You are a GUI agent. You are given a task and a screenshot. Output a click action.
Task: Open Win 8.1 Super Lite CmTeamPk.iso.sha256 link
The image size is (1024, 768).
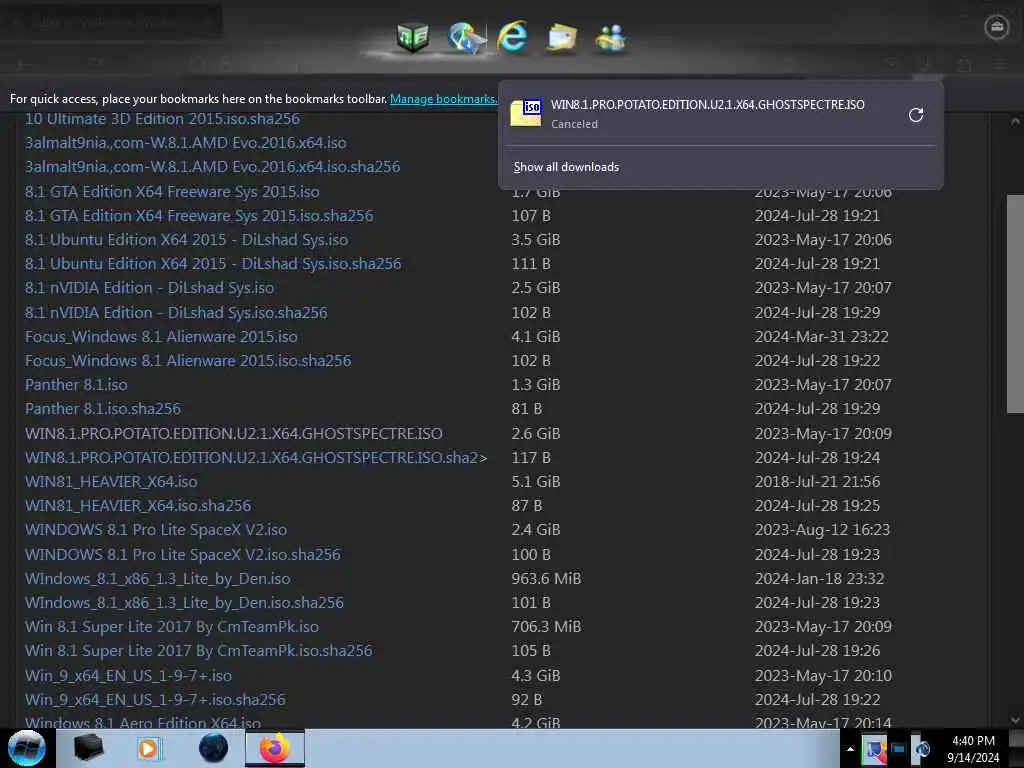(x=199, y=651)
